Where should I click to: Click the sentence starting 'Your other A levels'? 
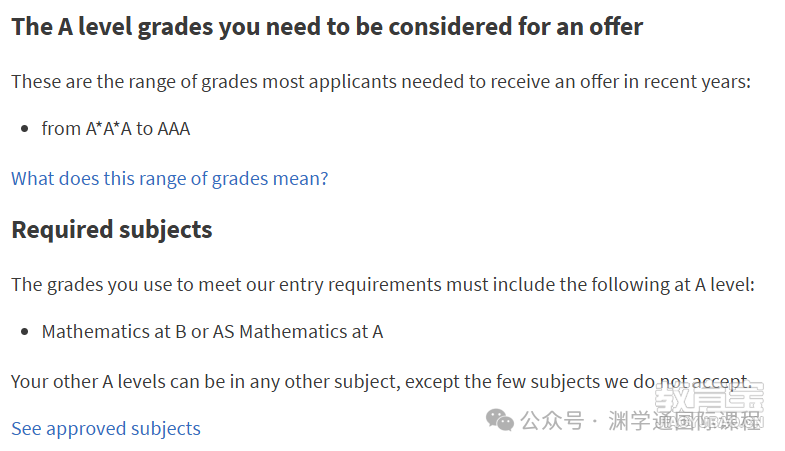[381, 382]
